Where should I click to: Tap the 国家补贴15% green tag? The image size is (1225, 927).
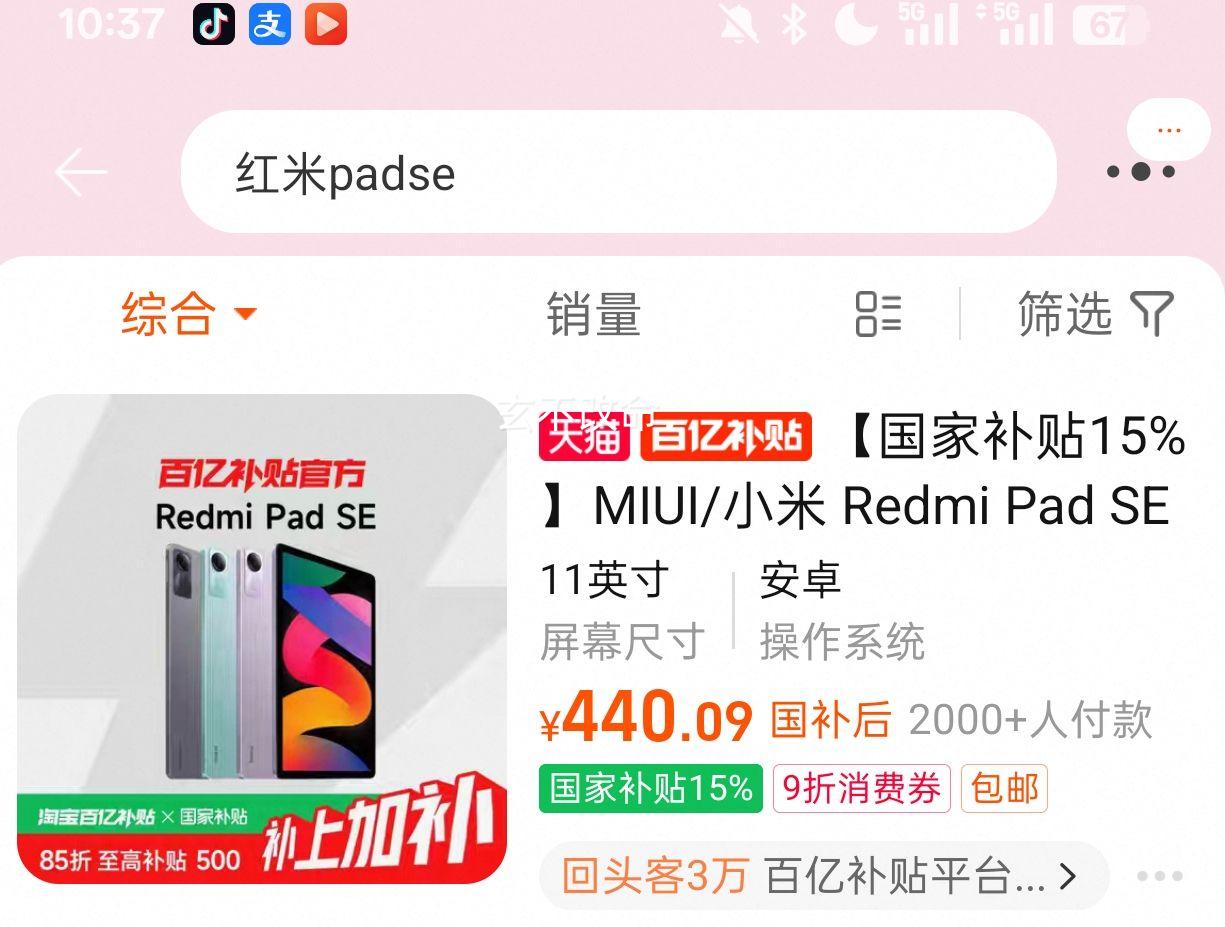point(651,789)
